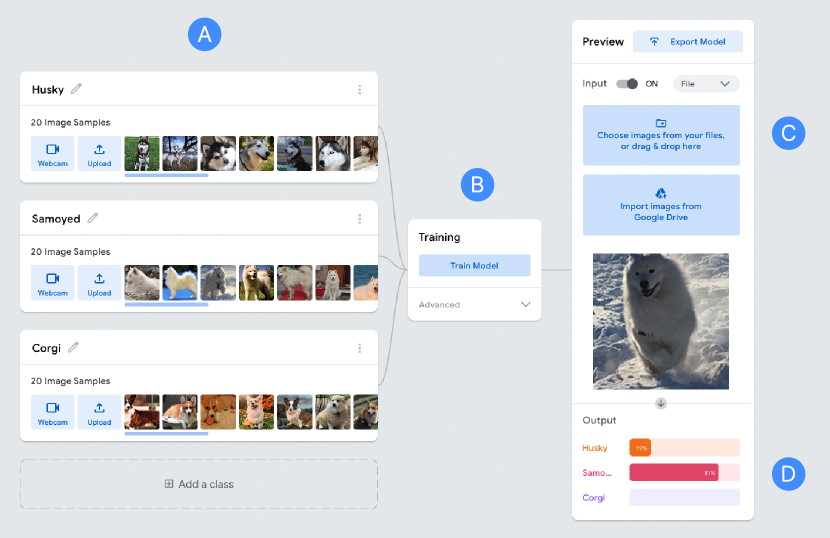Image resolution: width=830 pixels, height=538 pixels.
Task: Start Webcam capture for Husky class
Action: pyautogui.click(x=52, y=154)
